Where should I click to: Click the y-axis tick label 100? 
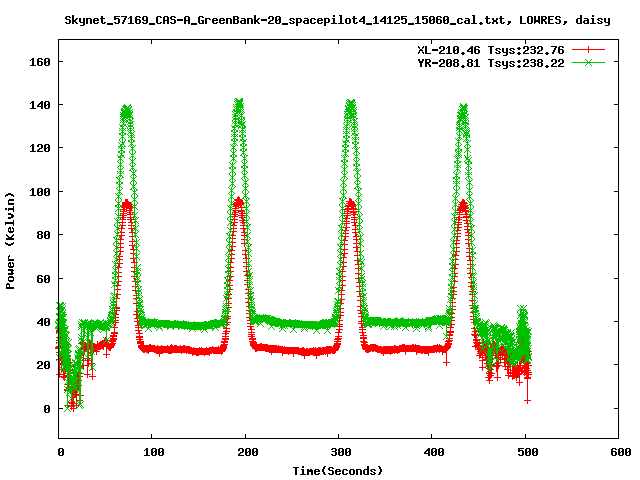[40, 192]
